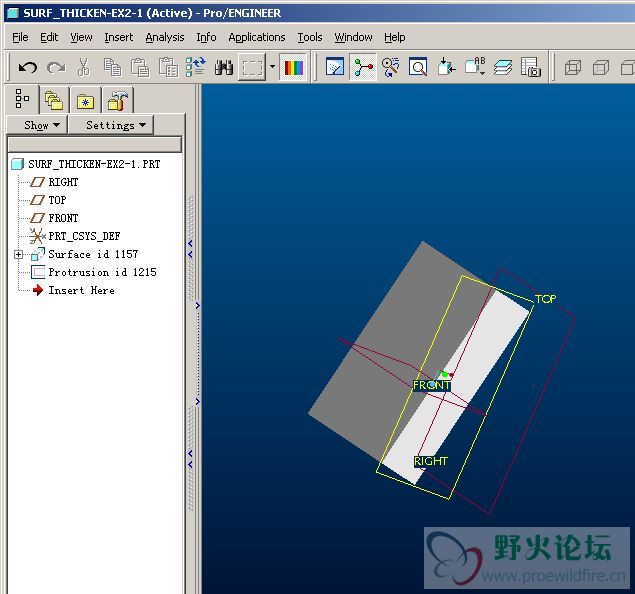Open the View Manager icon
This screenshot has height=594, width=635.
tap(531, 67)
